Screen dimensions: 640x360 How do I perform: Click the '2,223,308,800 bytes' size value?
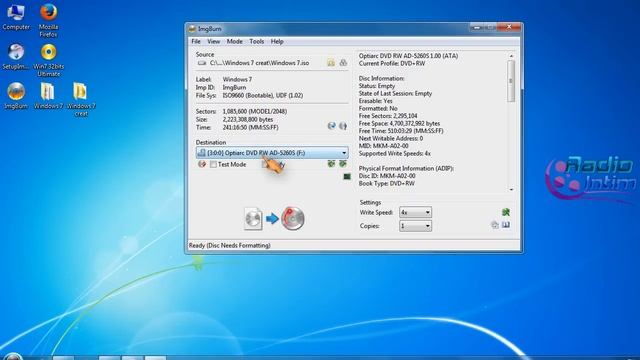248,120
